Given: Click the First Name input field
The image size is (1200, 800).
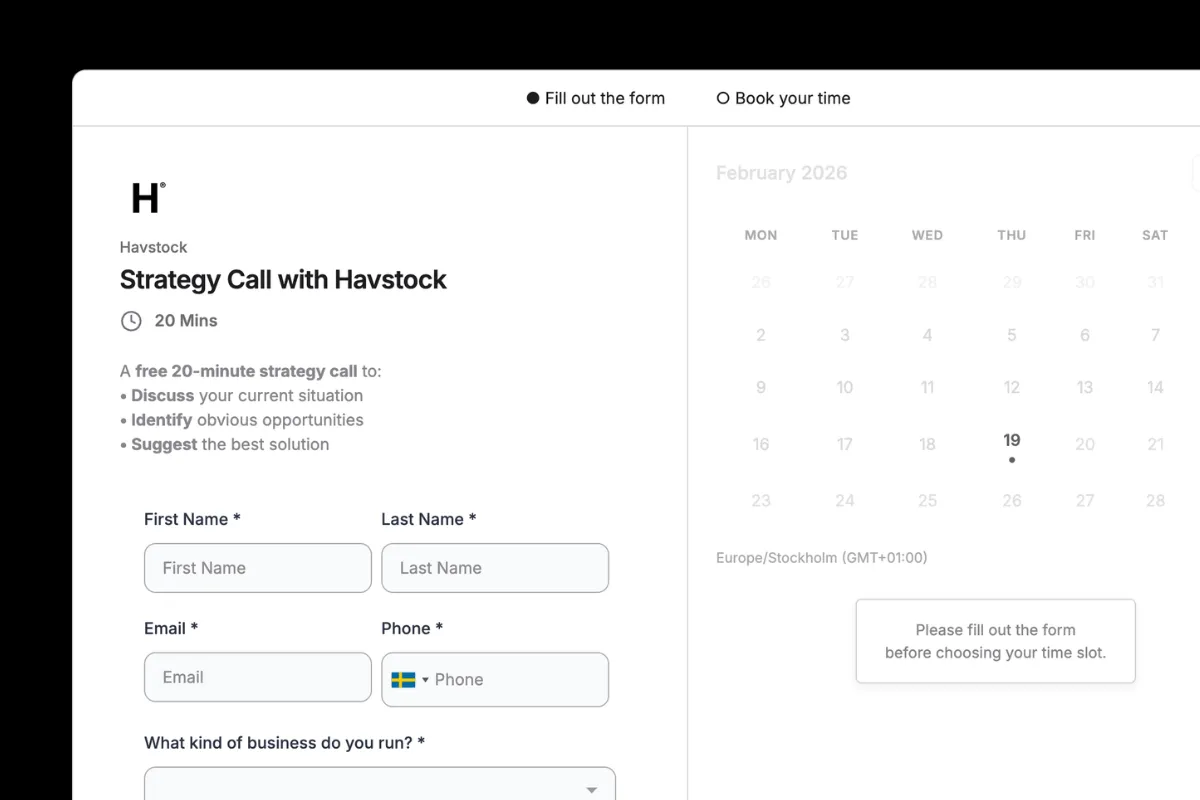Looking at the screenshot, I should (257, 567).
